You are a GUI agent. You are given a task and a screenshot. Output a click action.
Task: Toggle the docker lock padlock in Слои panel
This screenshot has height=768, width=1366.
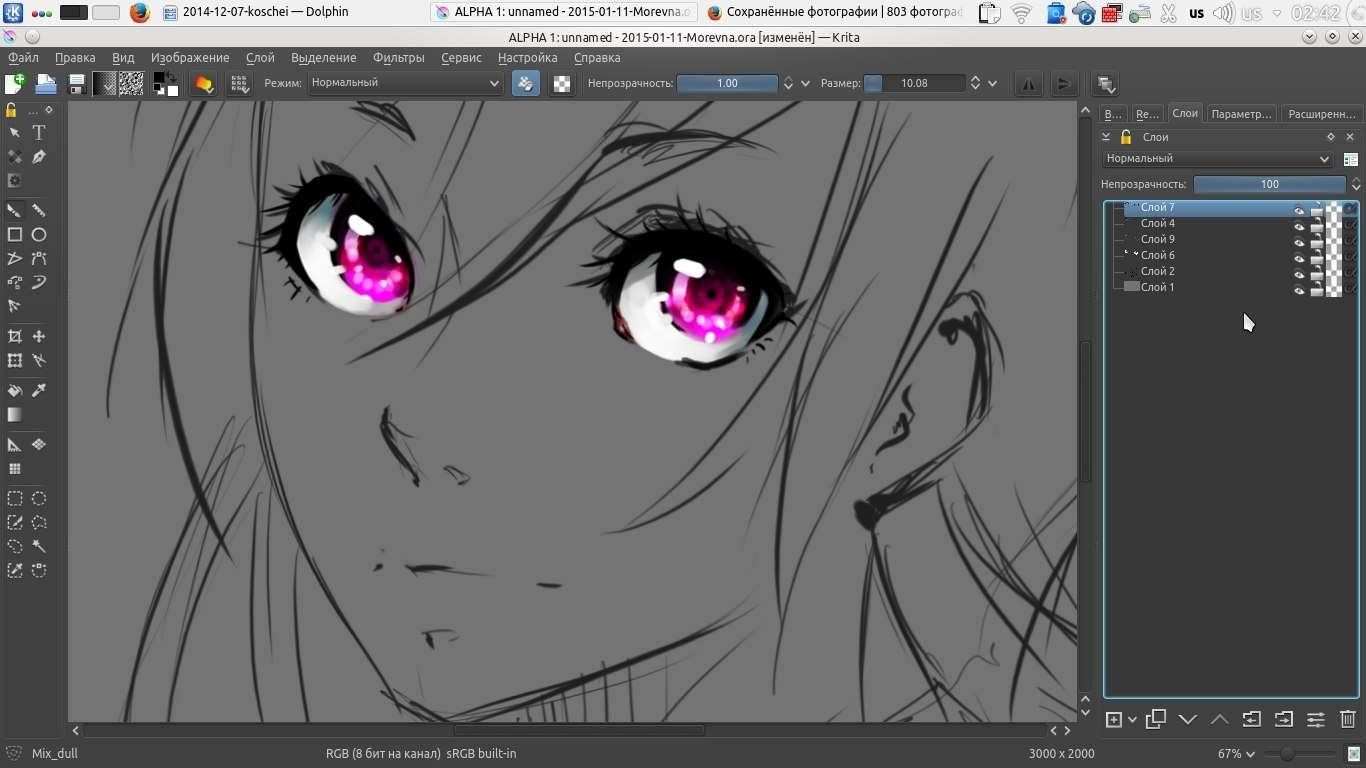click(1126, 137)
